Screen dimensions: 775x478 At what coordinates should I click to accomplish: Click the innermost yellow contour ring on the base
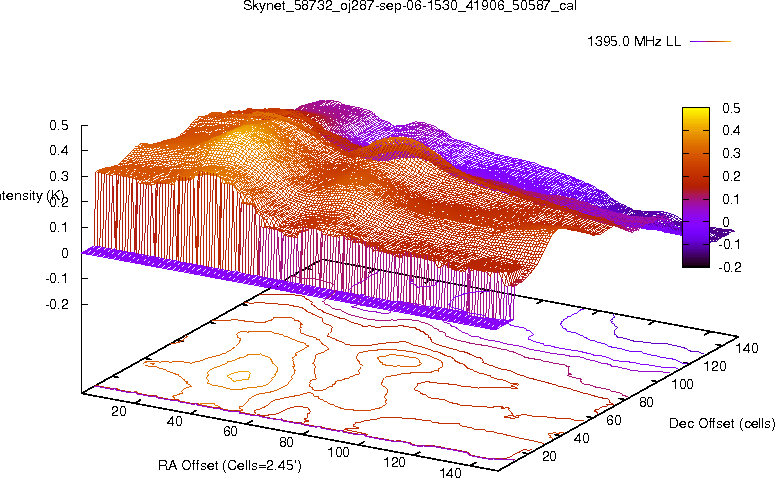click(239, 376)
